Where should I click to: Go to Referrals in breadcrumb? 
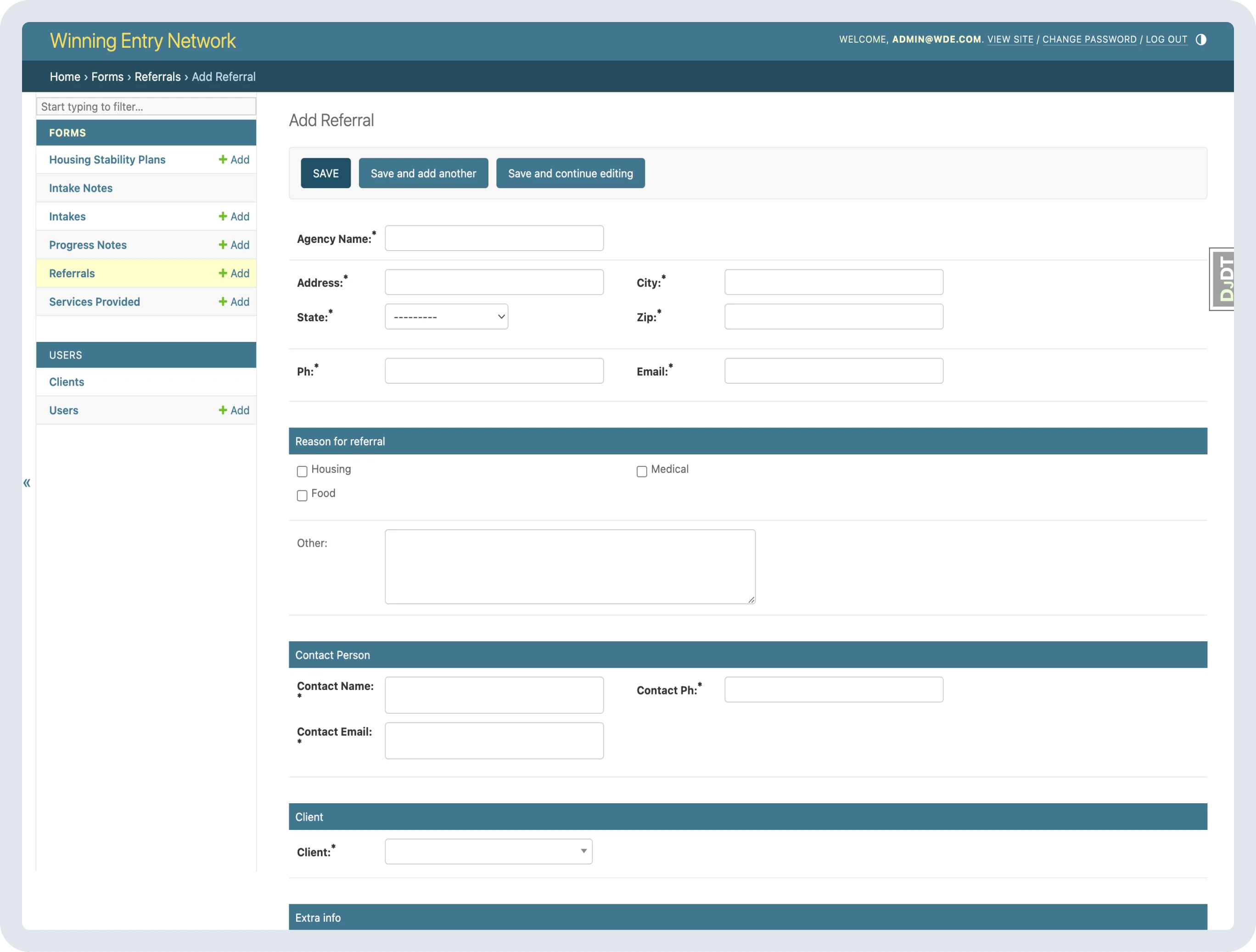click(x=157, y=77)
